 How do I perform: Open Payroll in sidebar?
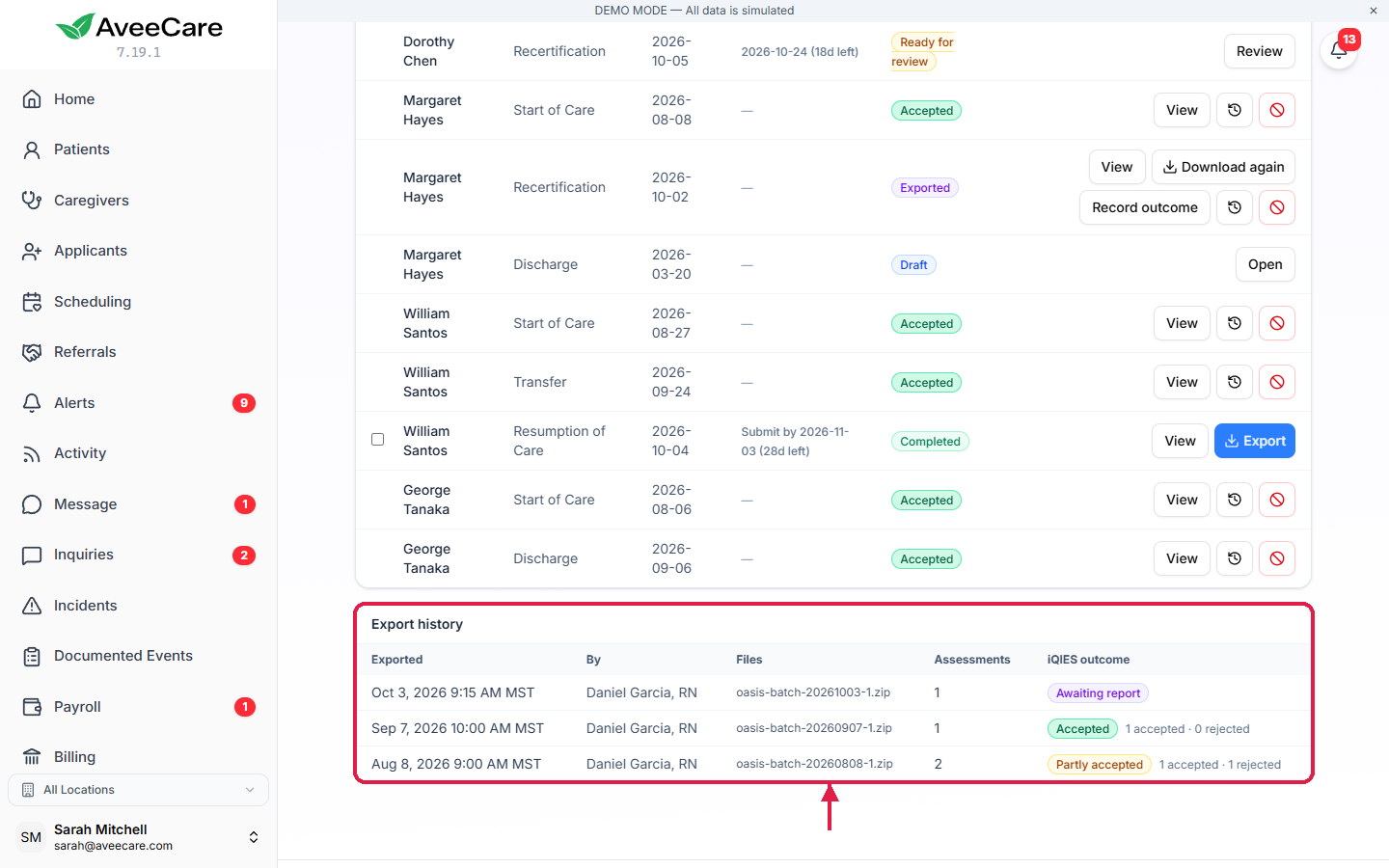[x=138, y=707]
